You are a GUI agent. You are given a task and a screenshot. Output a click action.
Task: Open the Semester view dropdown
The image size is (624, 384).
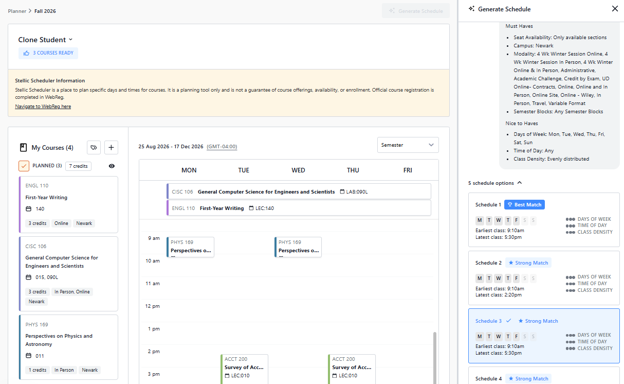click(408, 145)
